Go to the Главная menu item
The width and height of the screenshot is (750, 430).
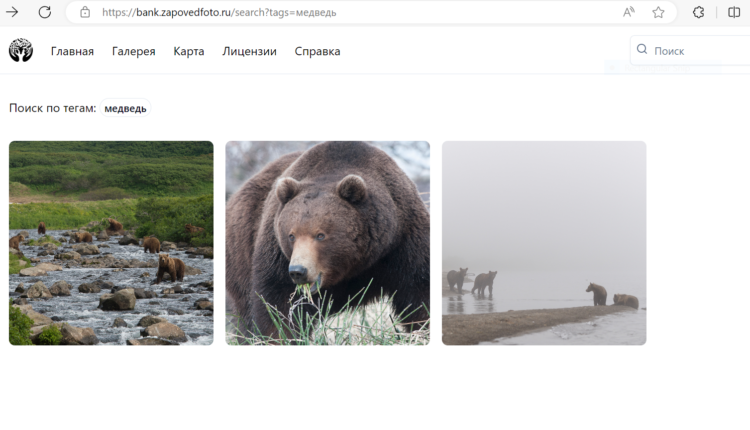click(x=72, y=51)
